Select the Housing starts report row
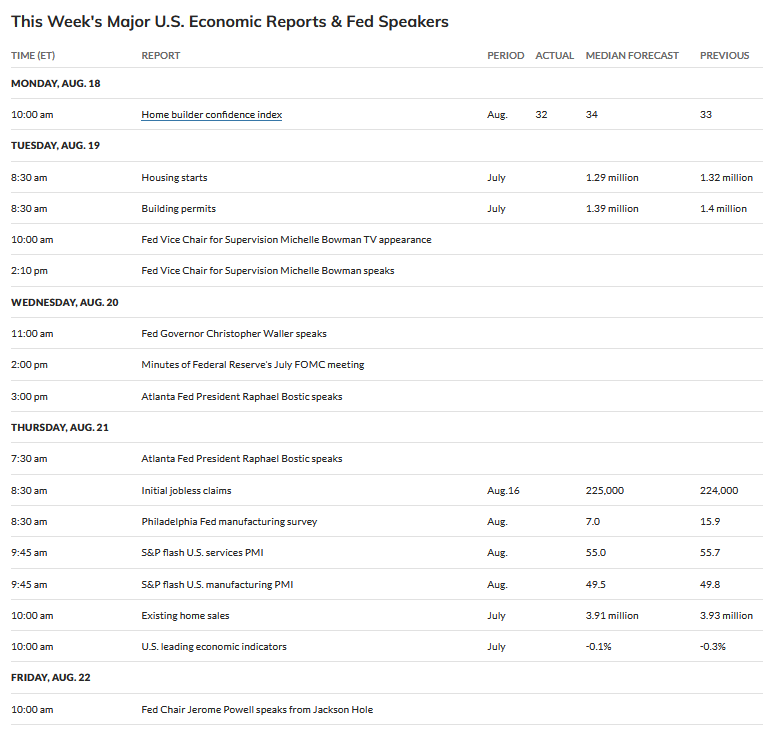This screenshot has height=733, width=775. pyautogui.click(x=387, y=177)
